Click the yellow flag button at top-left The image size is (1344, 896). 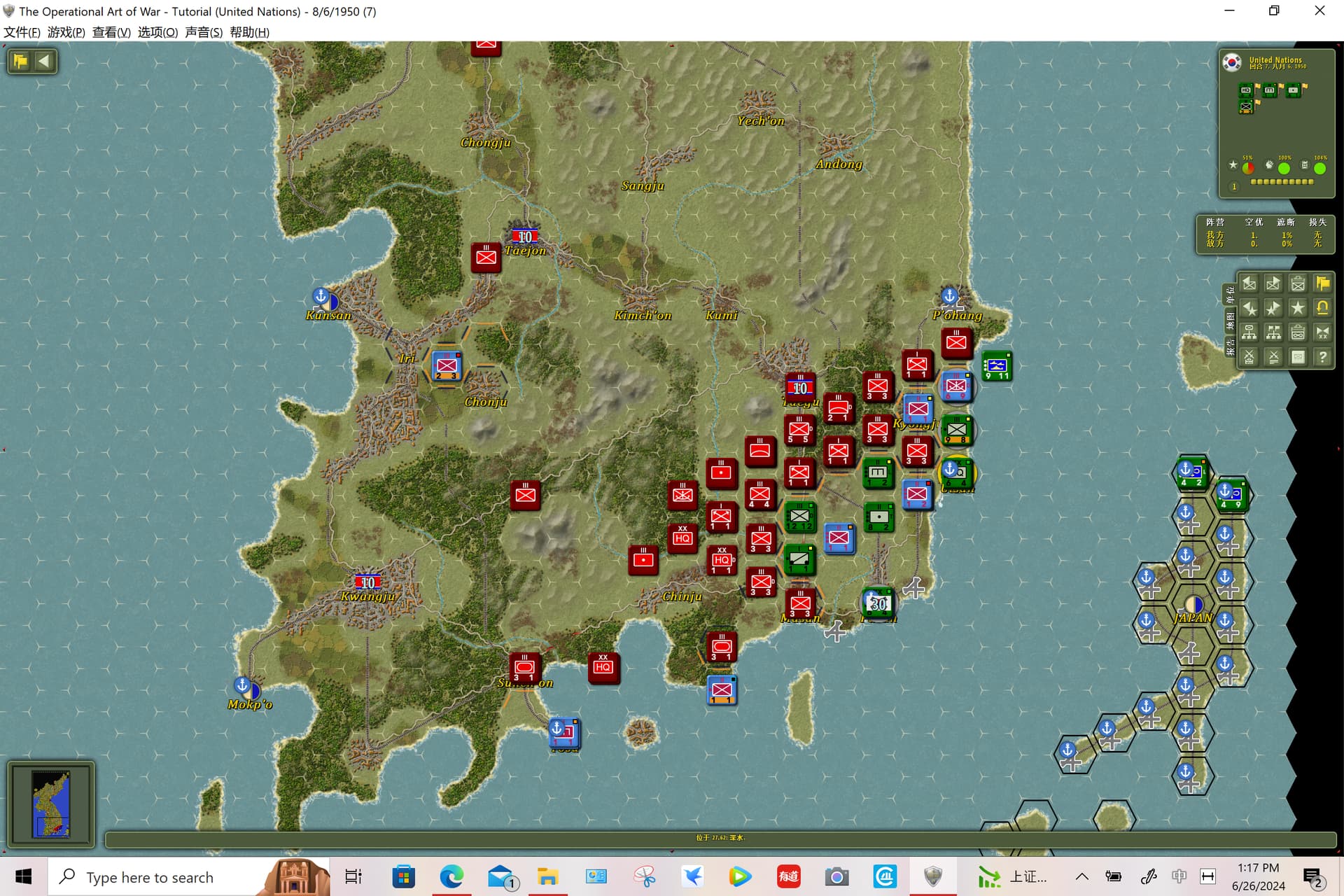point(20,61)
